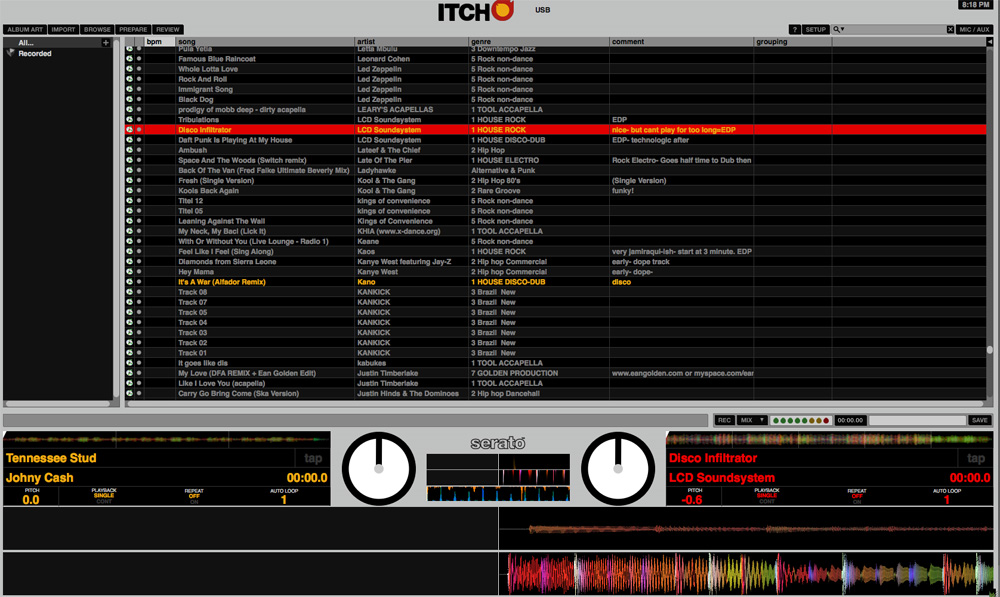Toggle repeat on the Disco Infiltrator deck

[857, 496]
